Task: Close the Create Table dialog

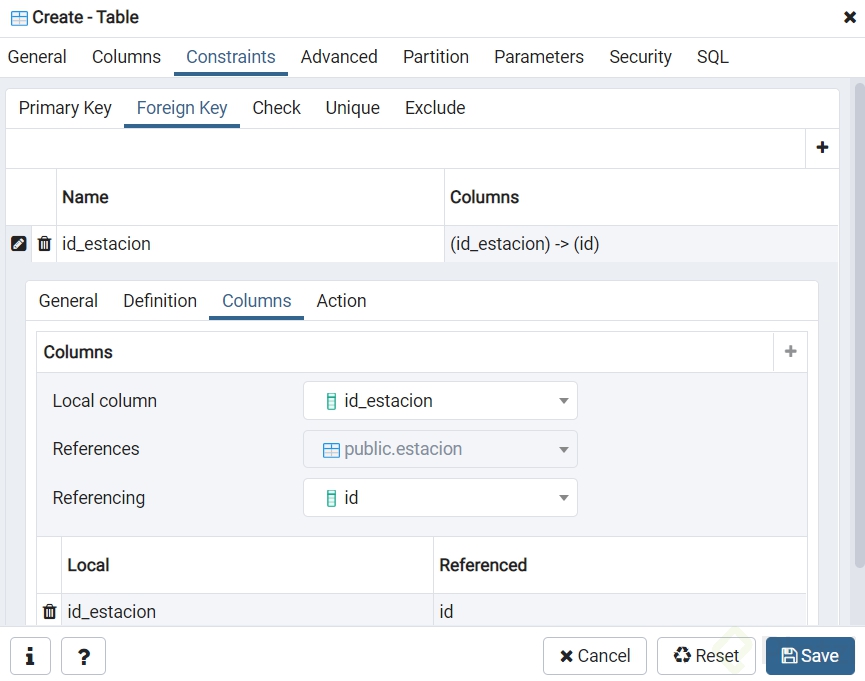Action: tap(850, 17)
